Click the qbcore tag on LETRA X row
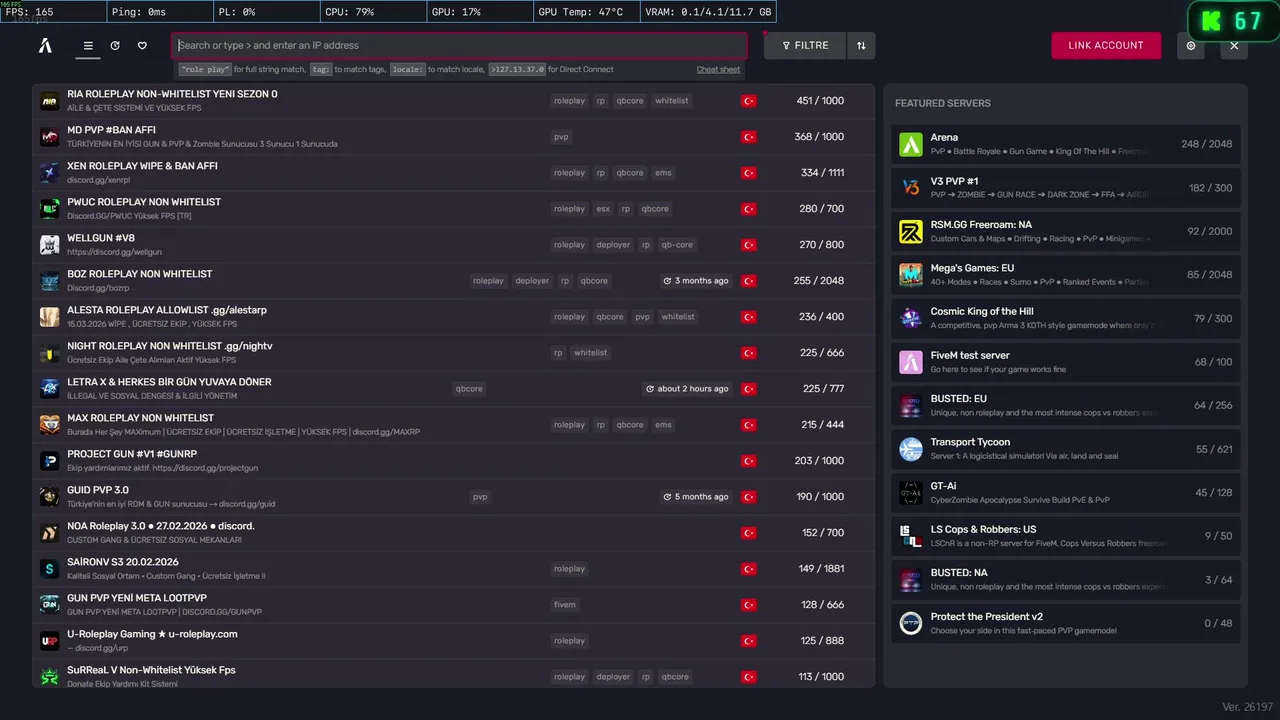 click(x=469, y=389)
